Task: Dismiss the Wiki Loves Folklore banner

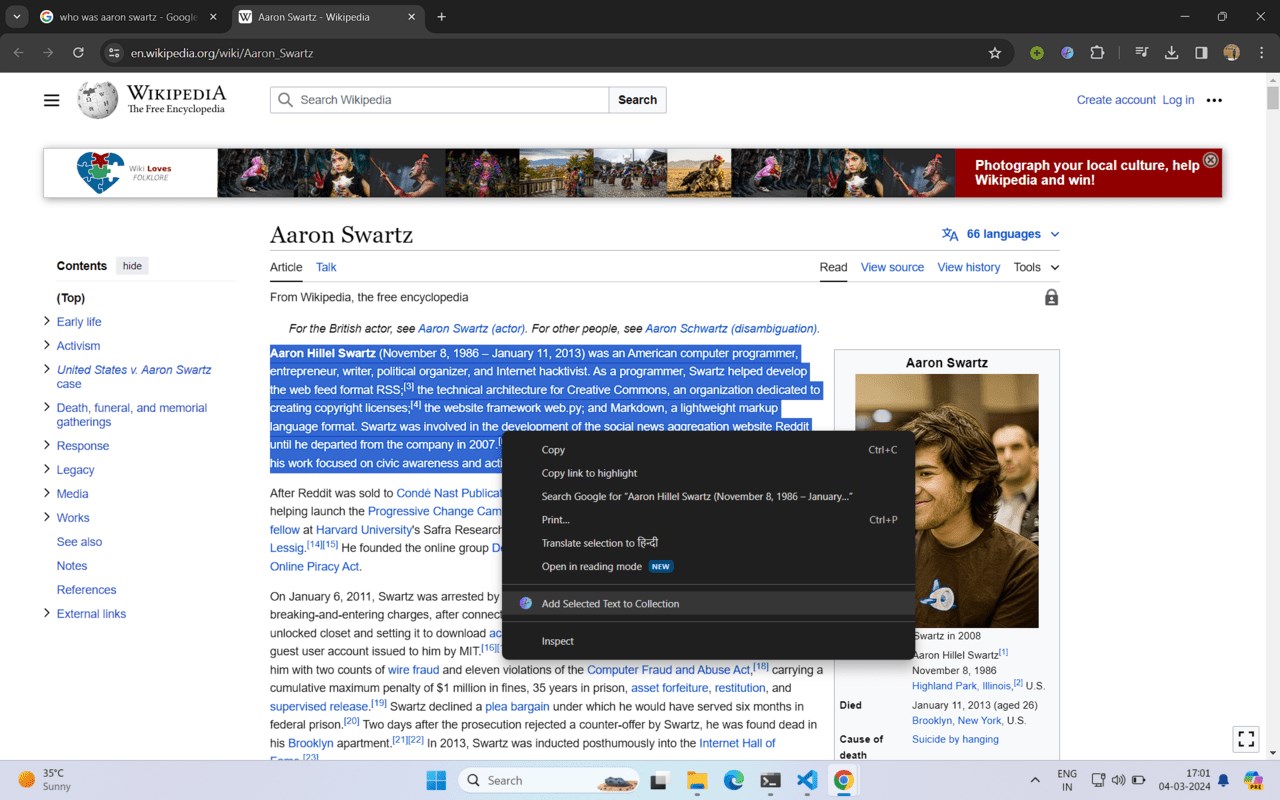Action: click(1210, 160)
